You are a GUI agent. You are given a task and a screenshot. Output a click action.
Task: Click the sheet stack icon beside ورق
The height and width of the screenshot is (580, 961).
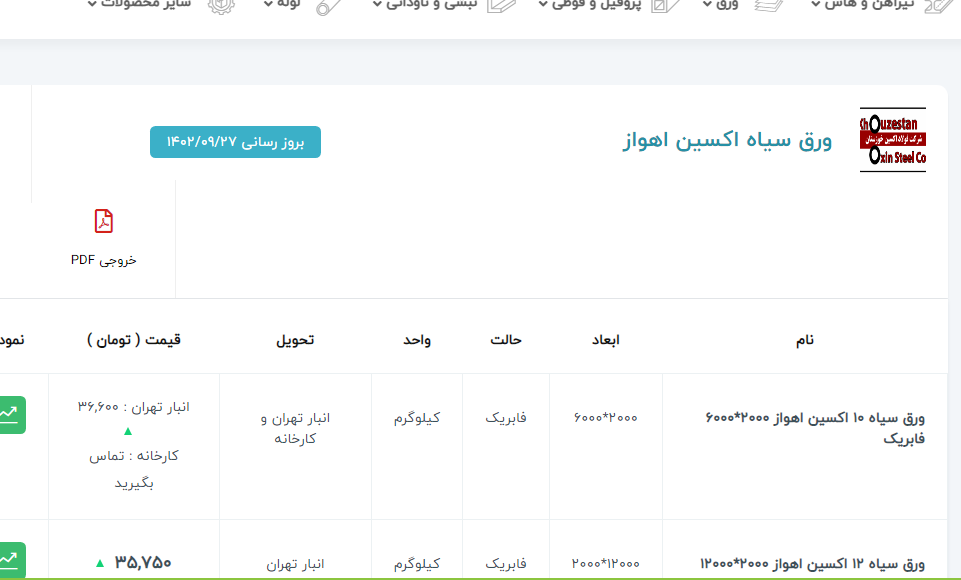point(768,5)
